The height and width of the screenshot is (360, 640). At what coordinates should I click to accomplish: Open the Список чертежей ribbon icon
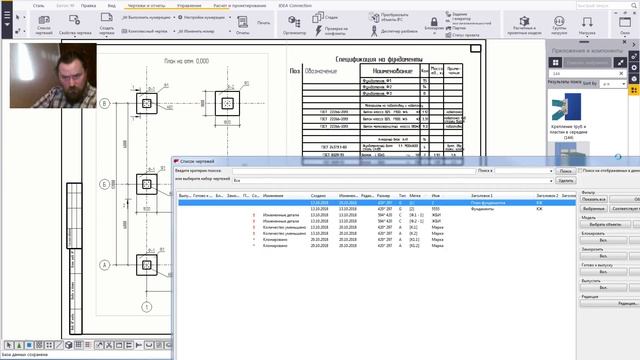[x=44, y=24]
